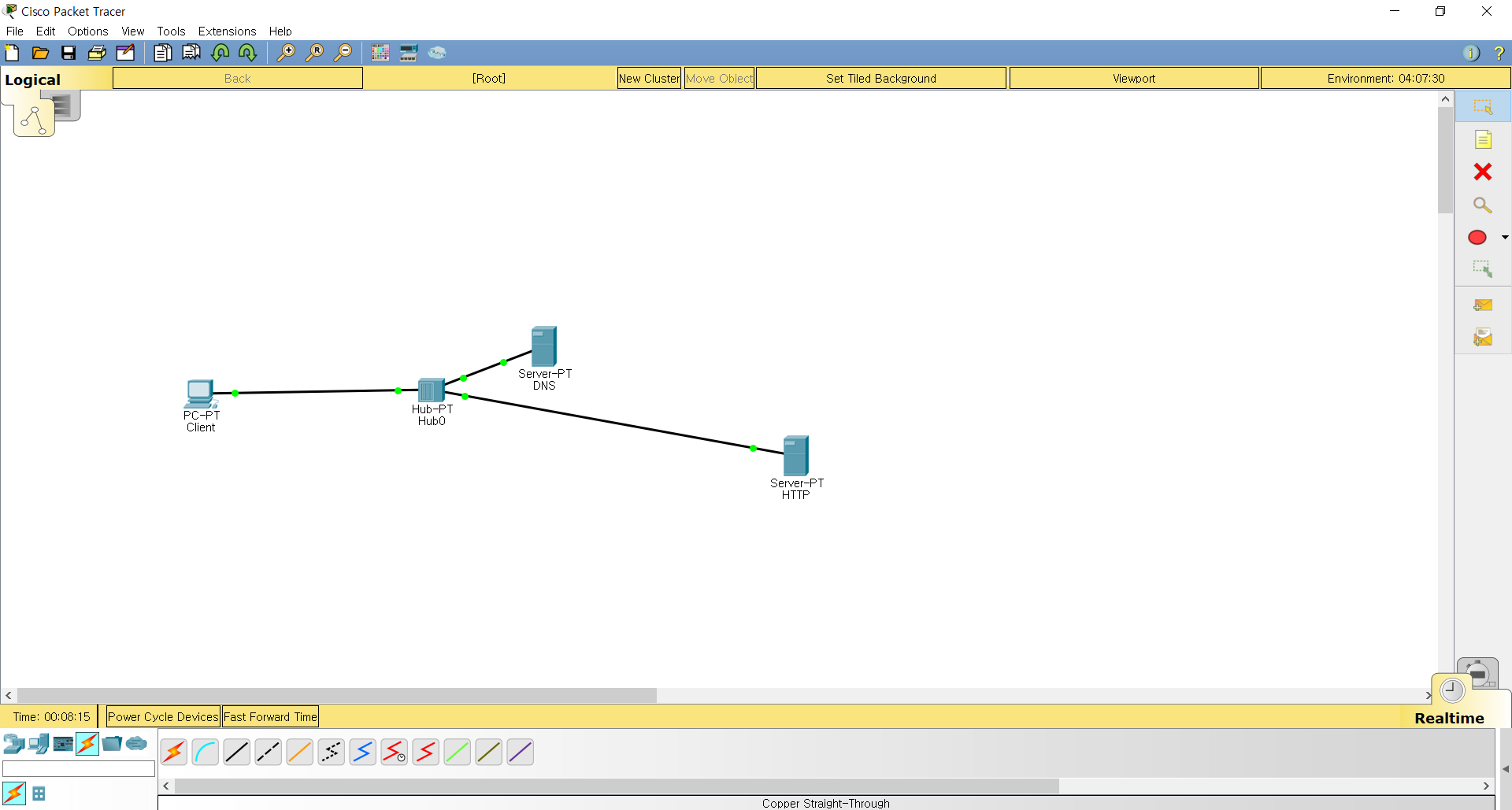Select the Connections lightning category

[87, 743]
